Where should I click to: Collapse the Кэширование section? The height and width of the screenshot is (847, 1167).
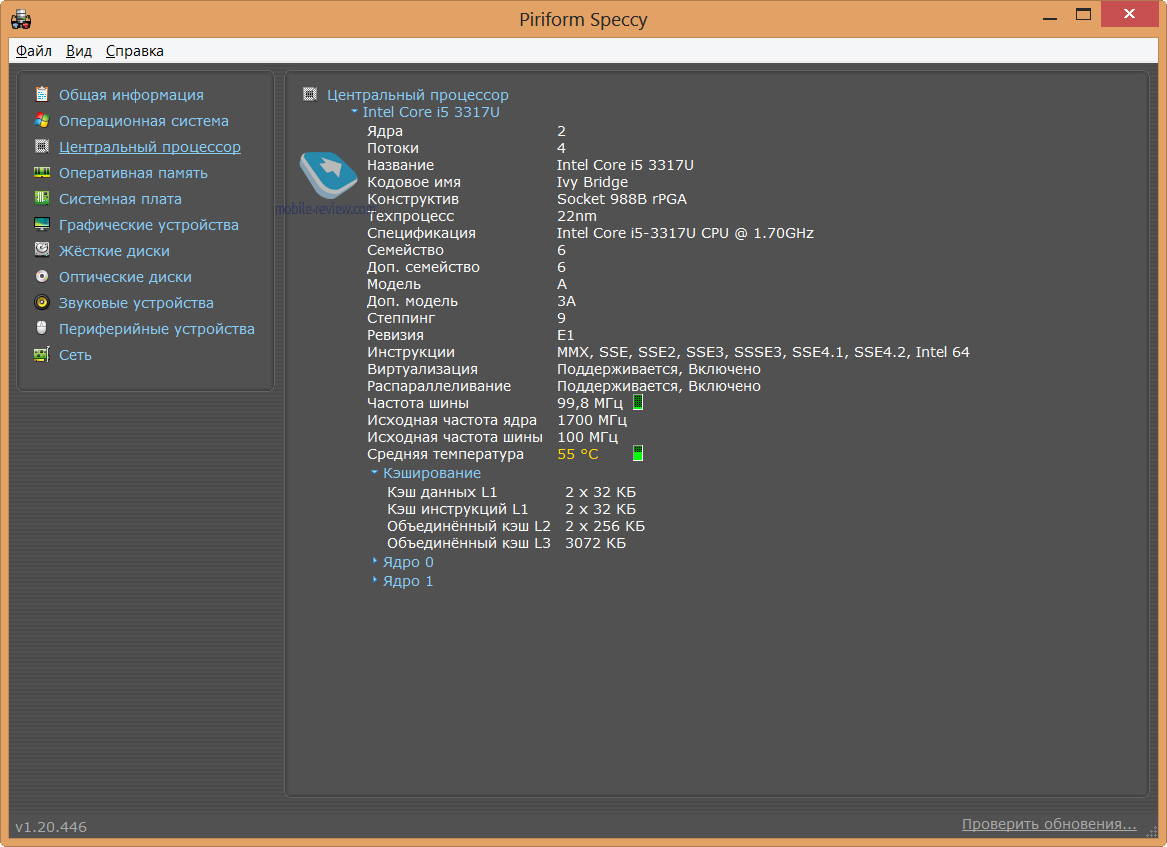[374, 473]
